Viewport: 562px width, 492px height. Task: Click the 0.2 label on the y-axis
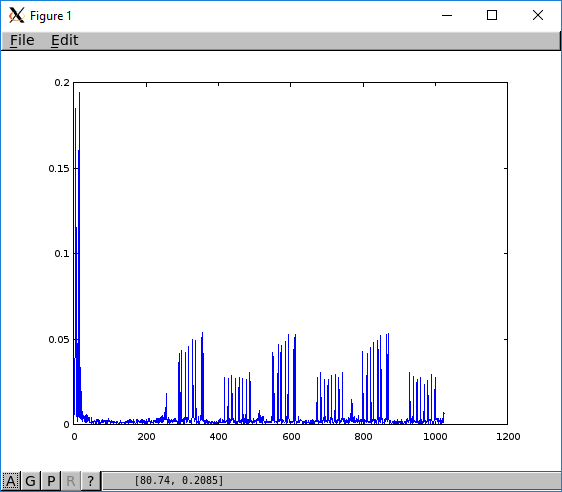62,83
